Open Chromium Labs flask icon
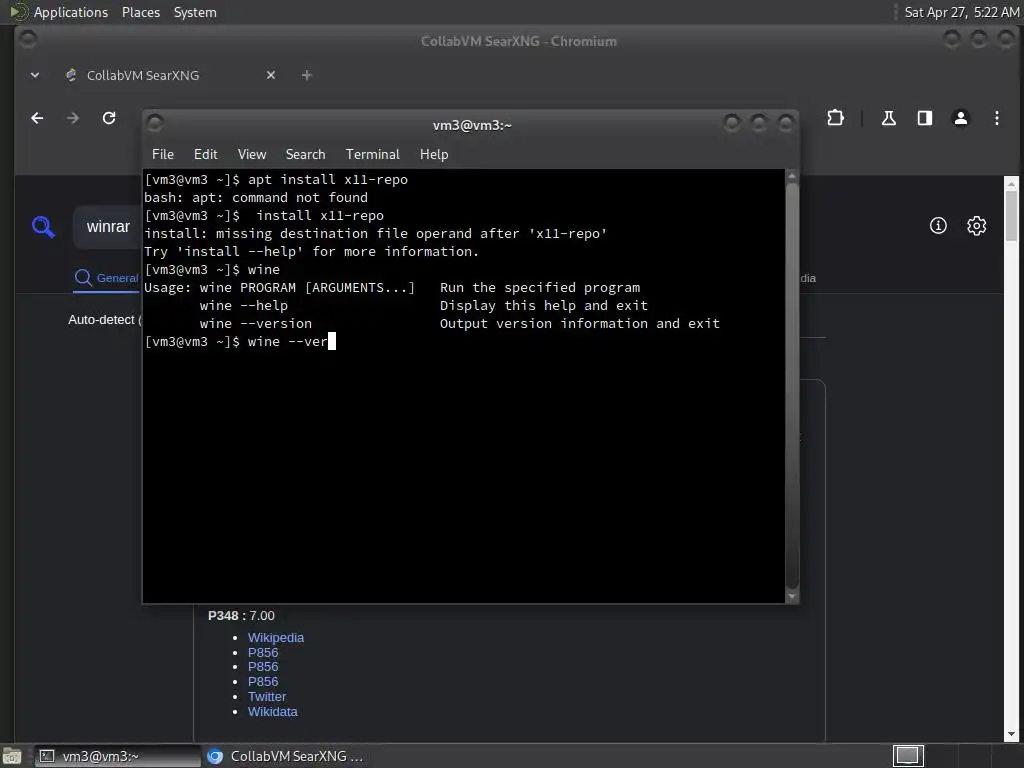Image resolution: width=1024 pixels, height=768 pixels. [x=889, y=118]
